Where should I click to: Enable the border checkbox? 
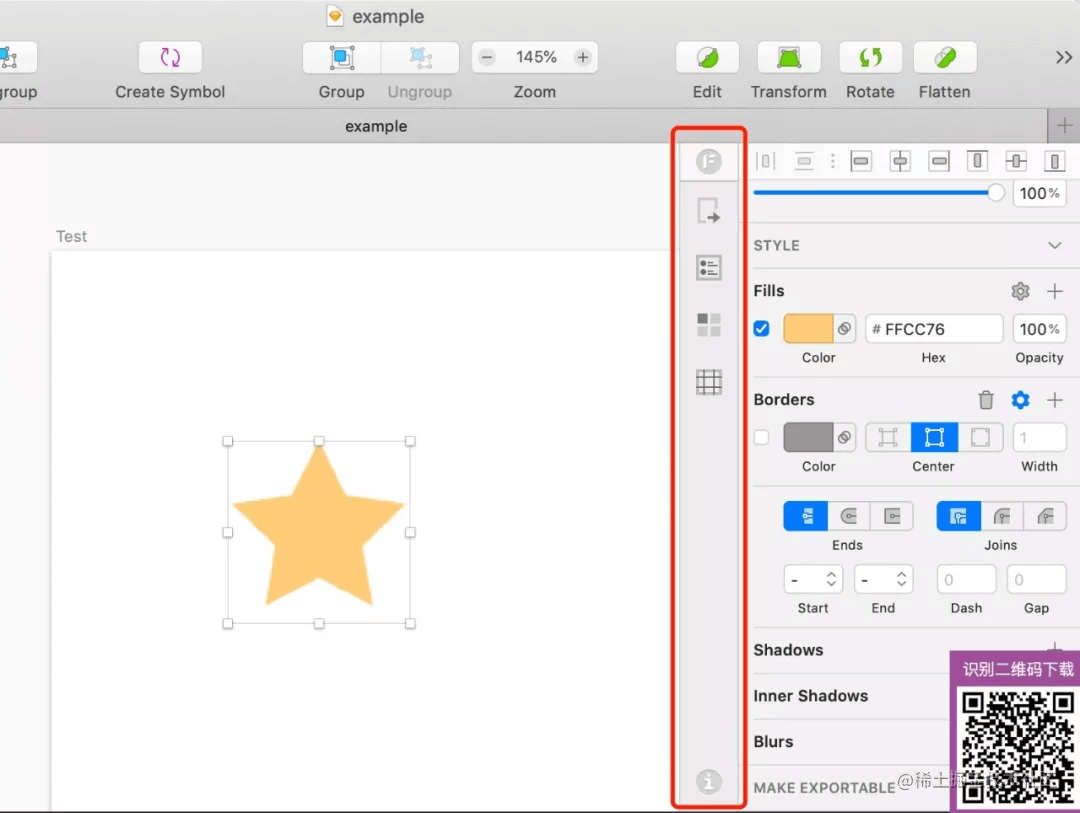(761, 438)
